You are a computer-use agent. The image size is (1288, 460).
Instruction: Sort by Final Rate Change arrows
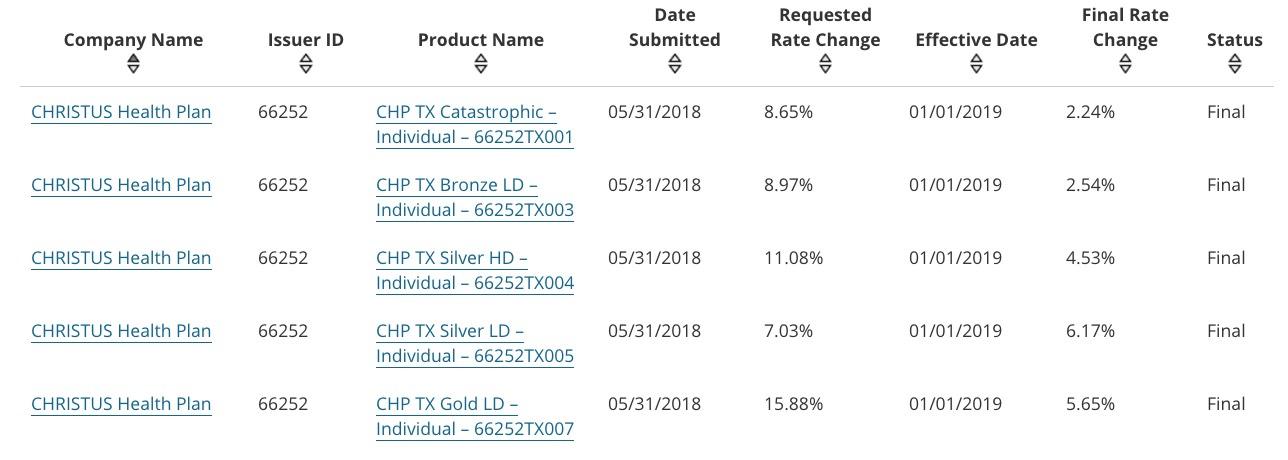point(1125,64)
